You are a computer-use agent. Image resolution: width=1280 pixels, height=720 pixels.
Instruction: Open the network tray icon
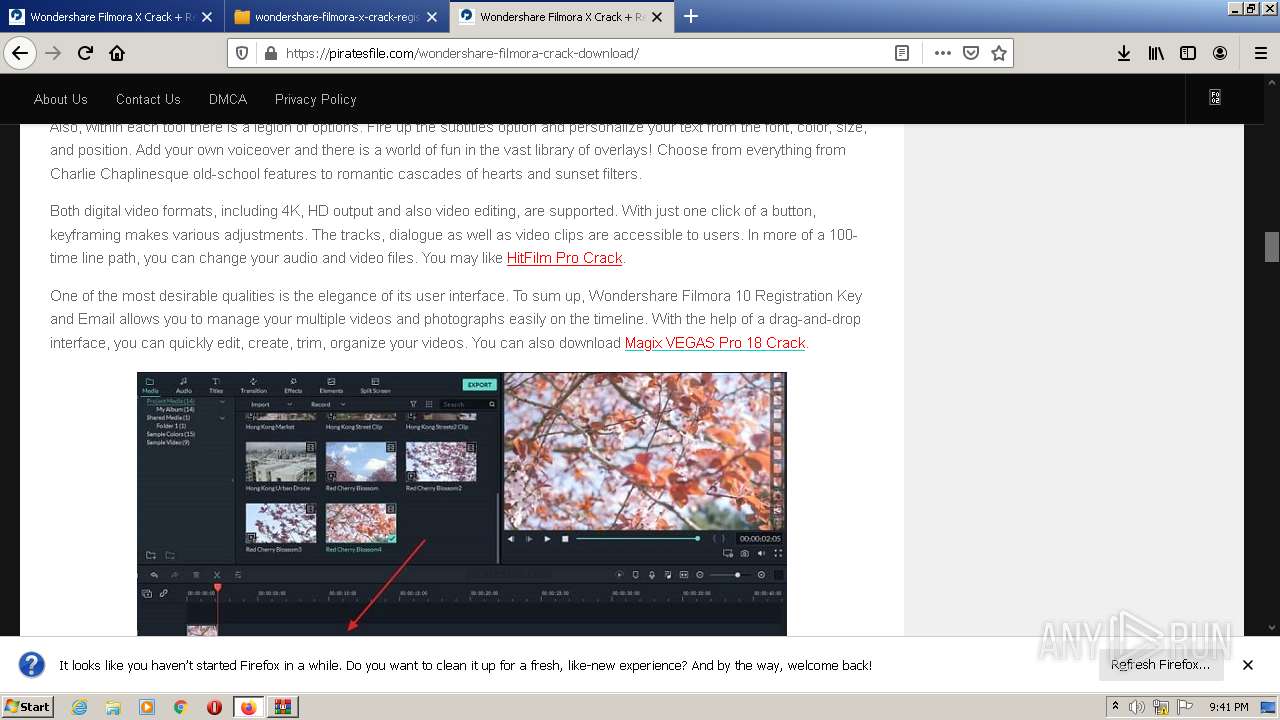click(1161, 707)
